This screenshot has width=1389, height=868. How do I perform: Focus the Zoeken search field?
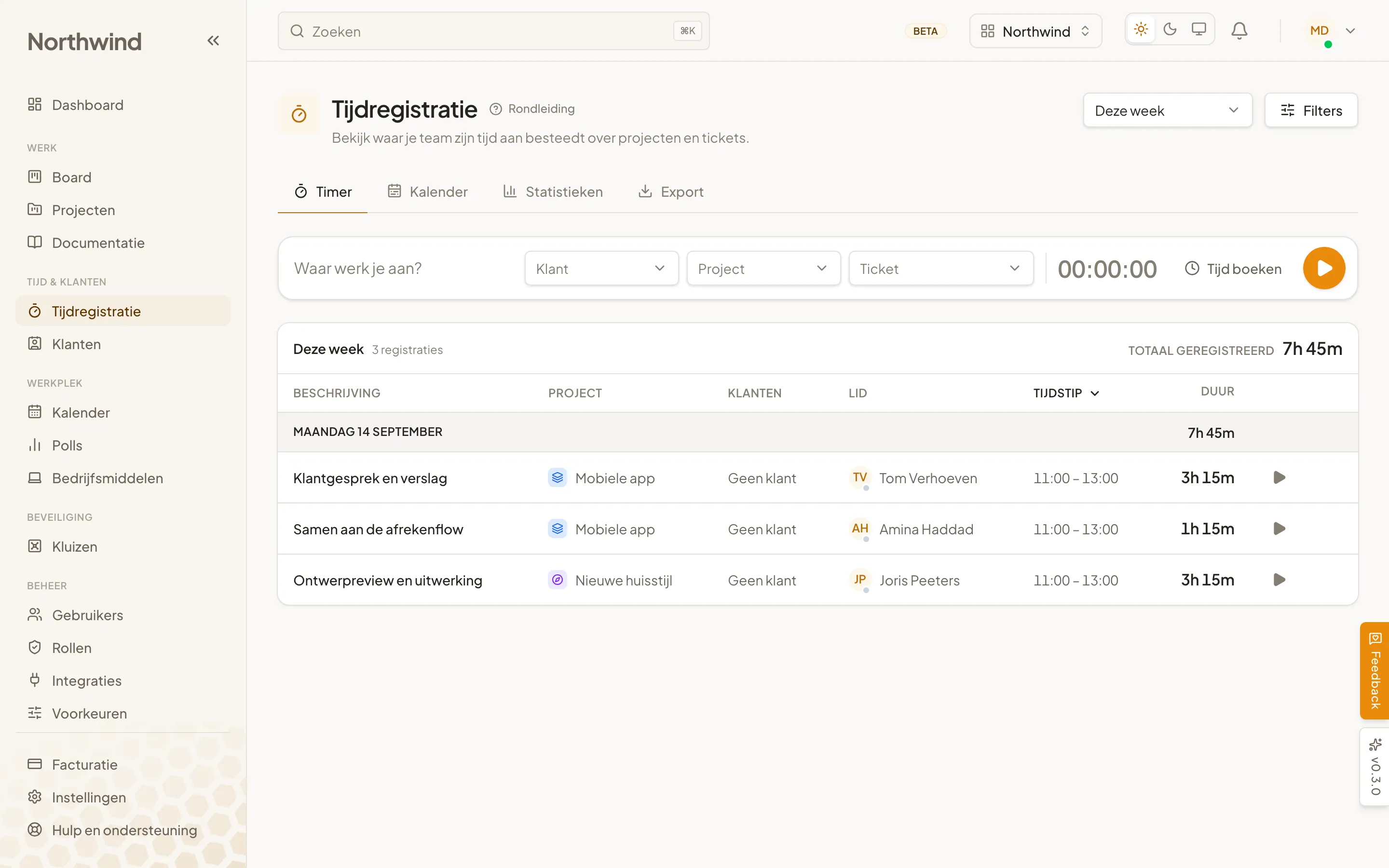493,31
